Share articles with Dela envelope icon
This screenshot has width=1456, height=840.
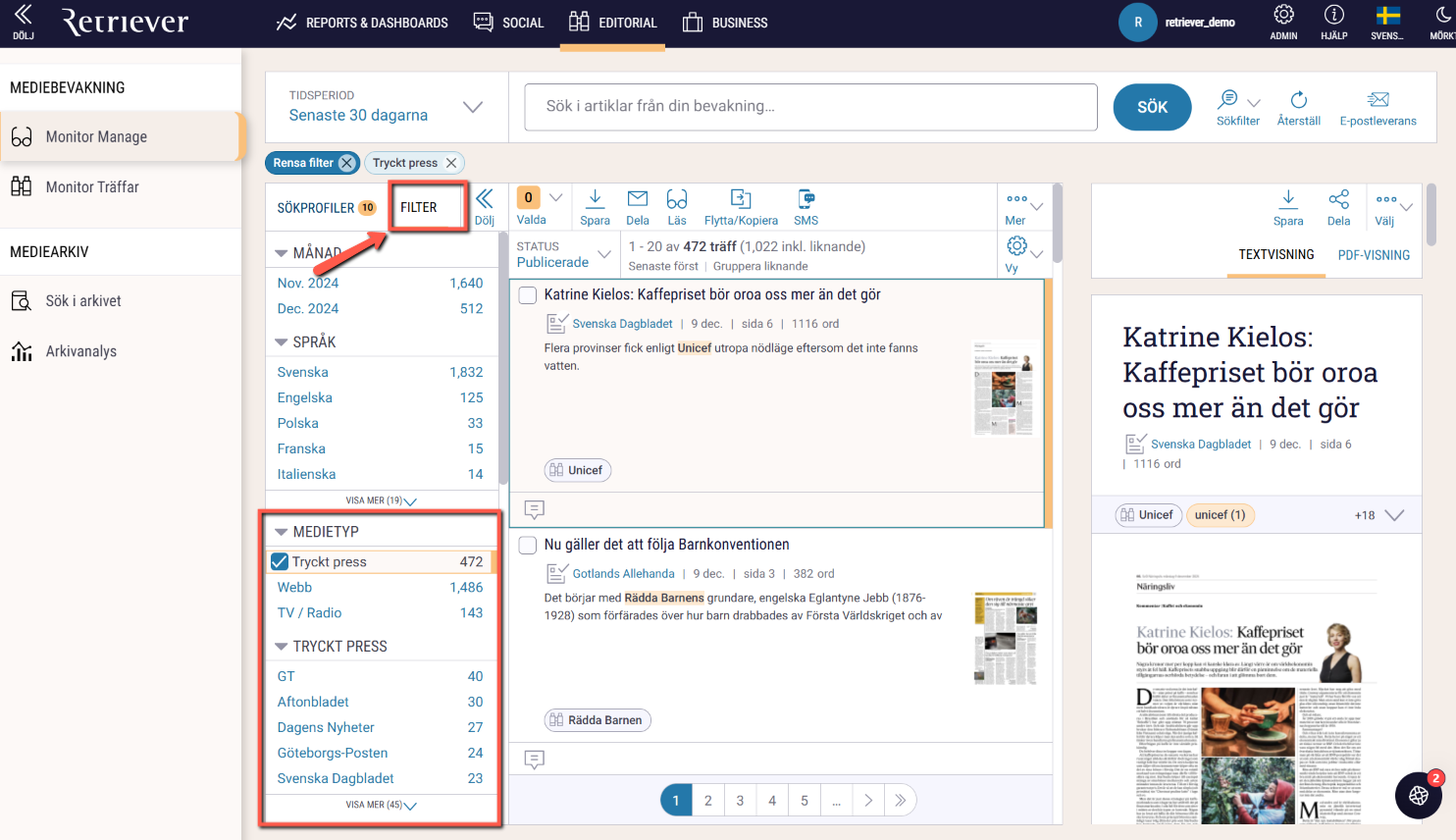click(x=638, y=207)
